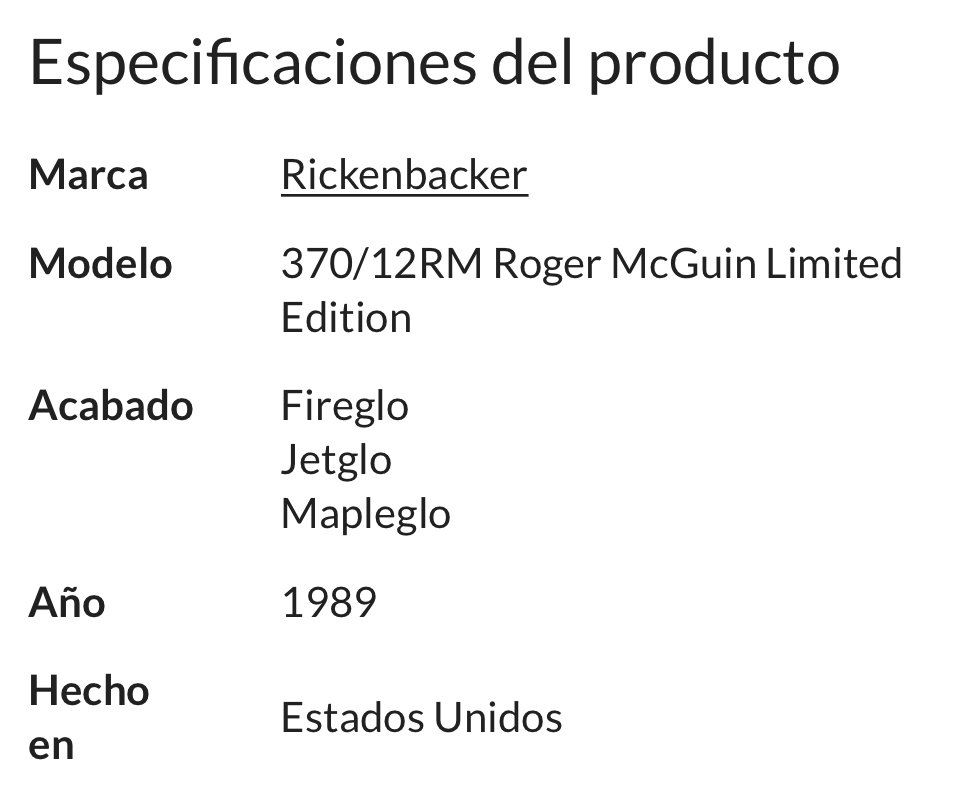The height and width of the screenshot is (785, 960).
Task: Click the word 'en' below 'Hecho'
Action: (x=52, y=745)
